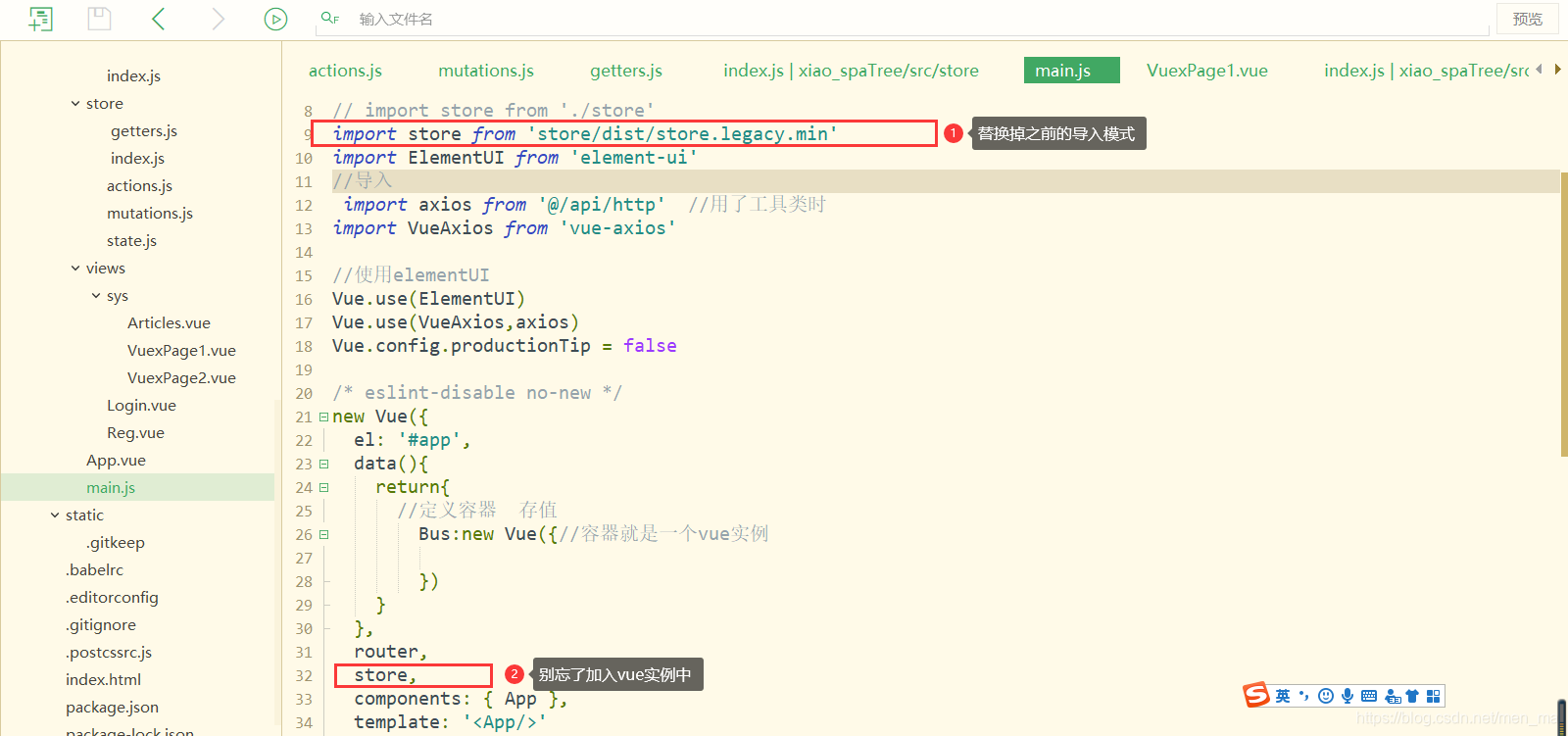Open the emoji smiley in IME bar
The width and height of the screenshot is (1568, 736).
tap(1326, 696)
